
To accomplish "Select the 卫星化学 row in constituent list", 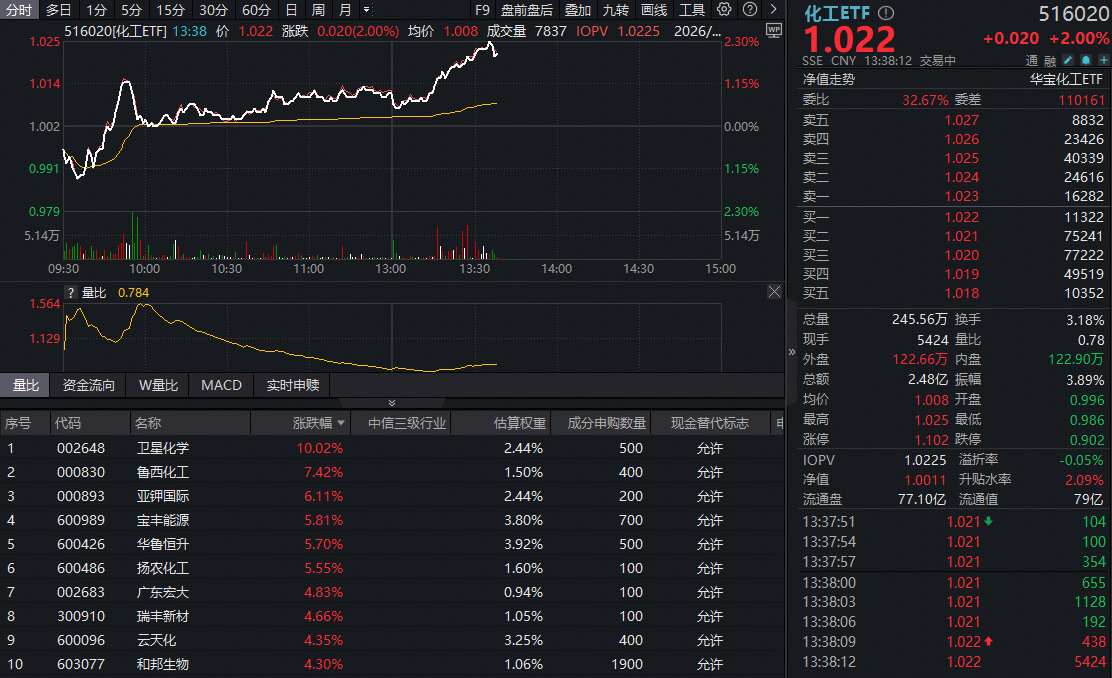I will [x=162, y=448].
